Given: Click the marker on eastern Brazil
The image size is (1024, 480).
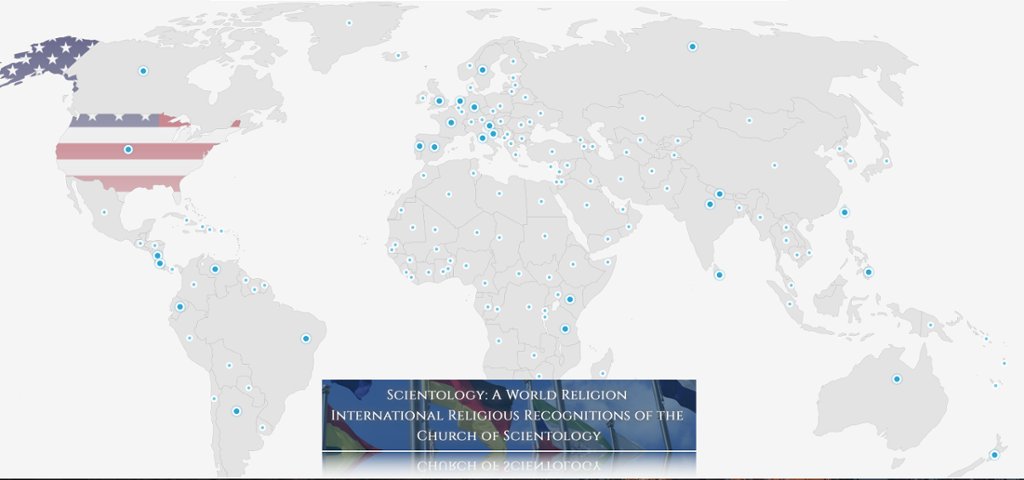Looking at the screenshot, I should [306, 338].
